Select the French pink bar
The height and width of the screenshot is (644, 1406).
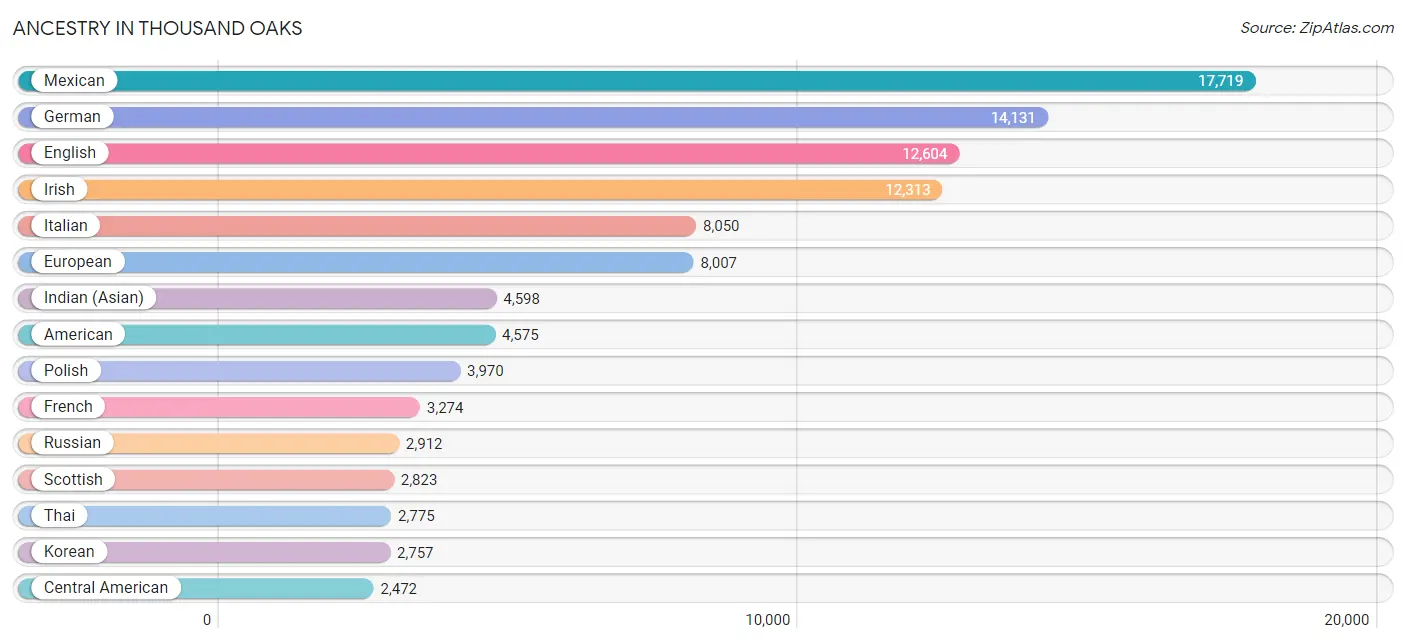click(218, 407)
